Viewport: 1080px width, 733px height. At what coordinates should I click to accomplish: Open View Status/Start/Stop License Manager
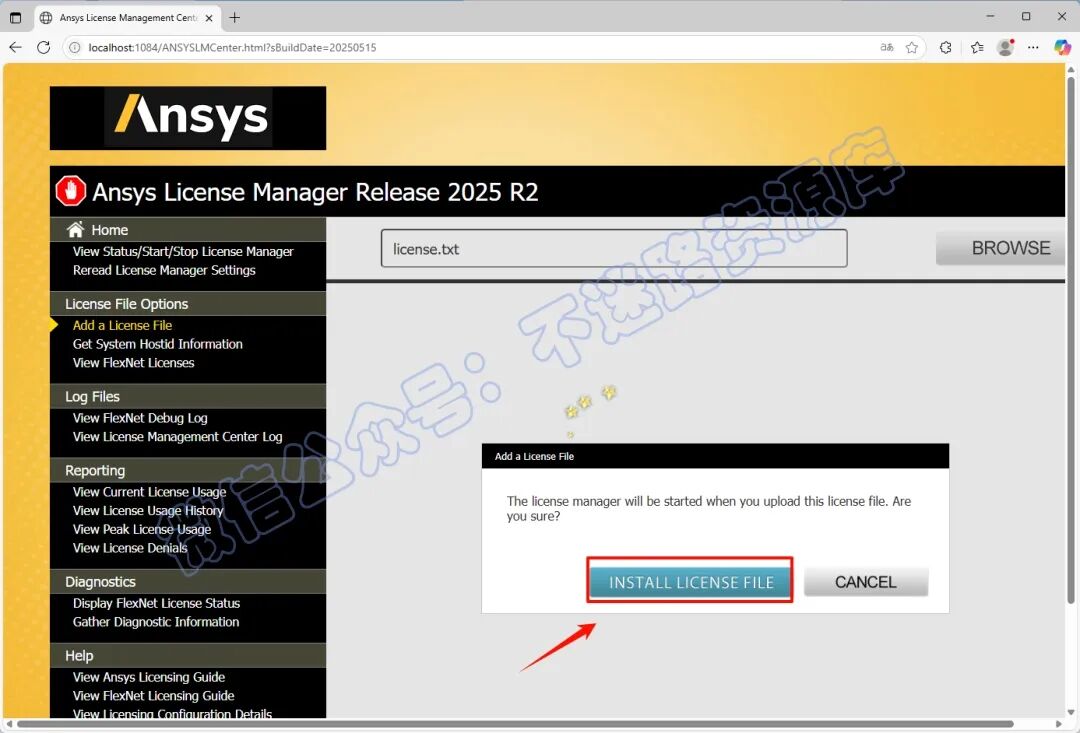(183, 251)
